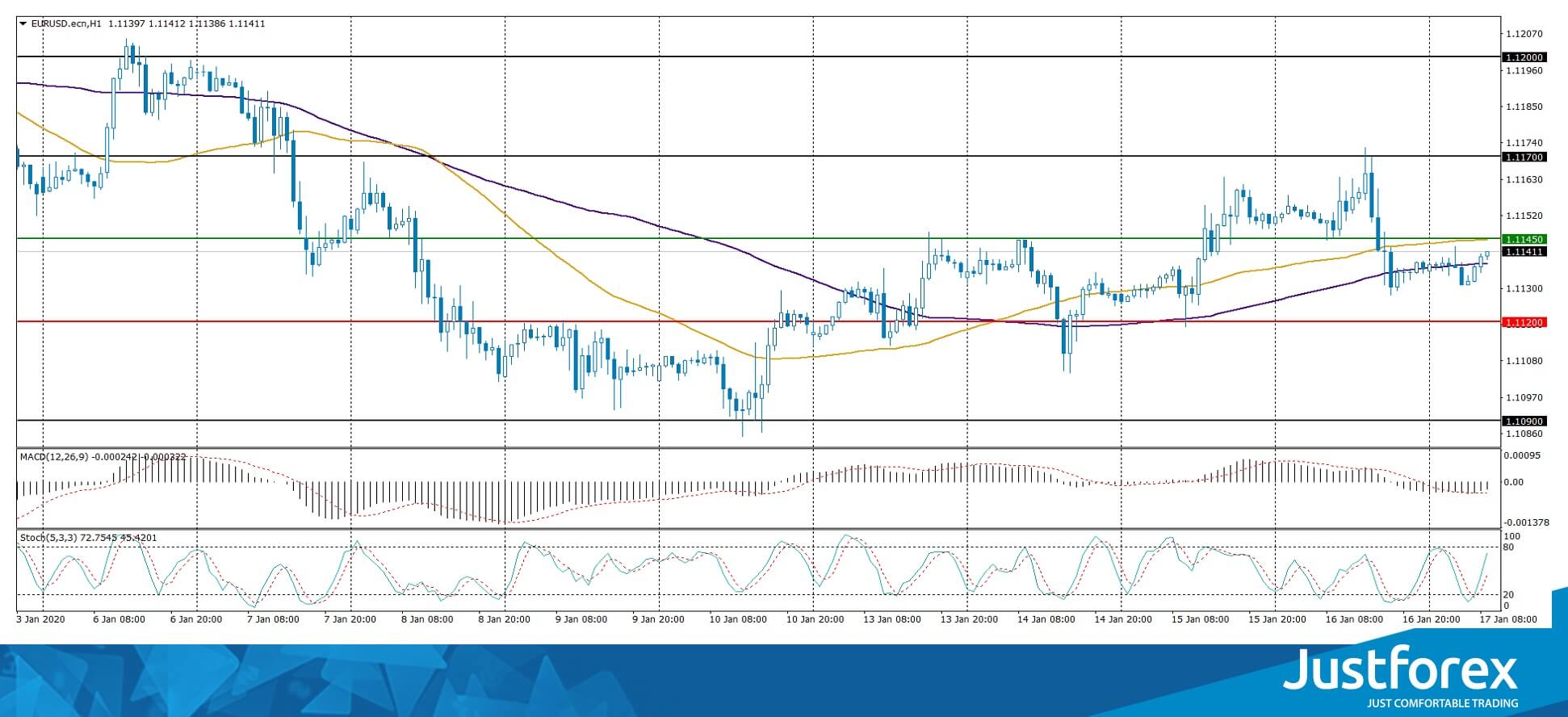Click the 1.10970 price axis label

pyautogui.click(x=1524, y=397)
